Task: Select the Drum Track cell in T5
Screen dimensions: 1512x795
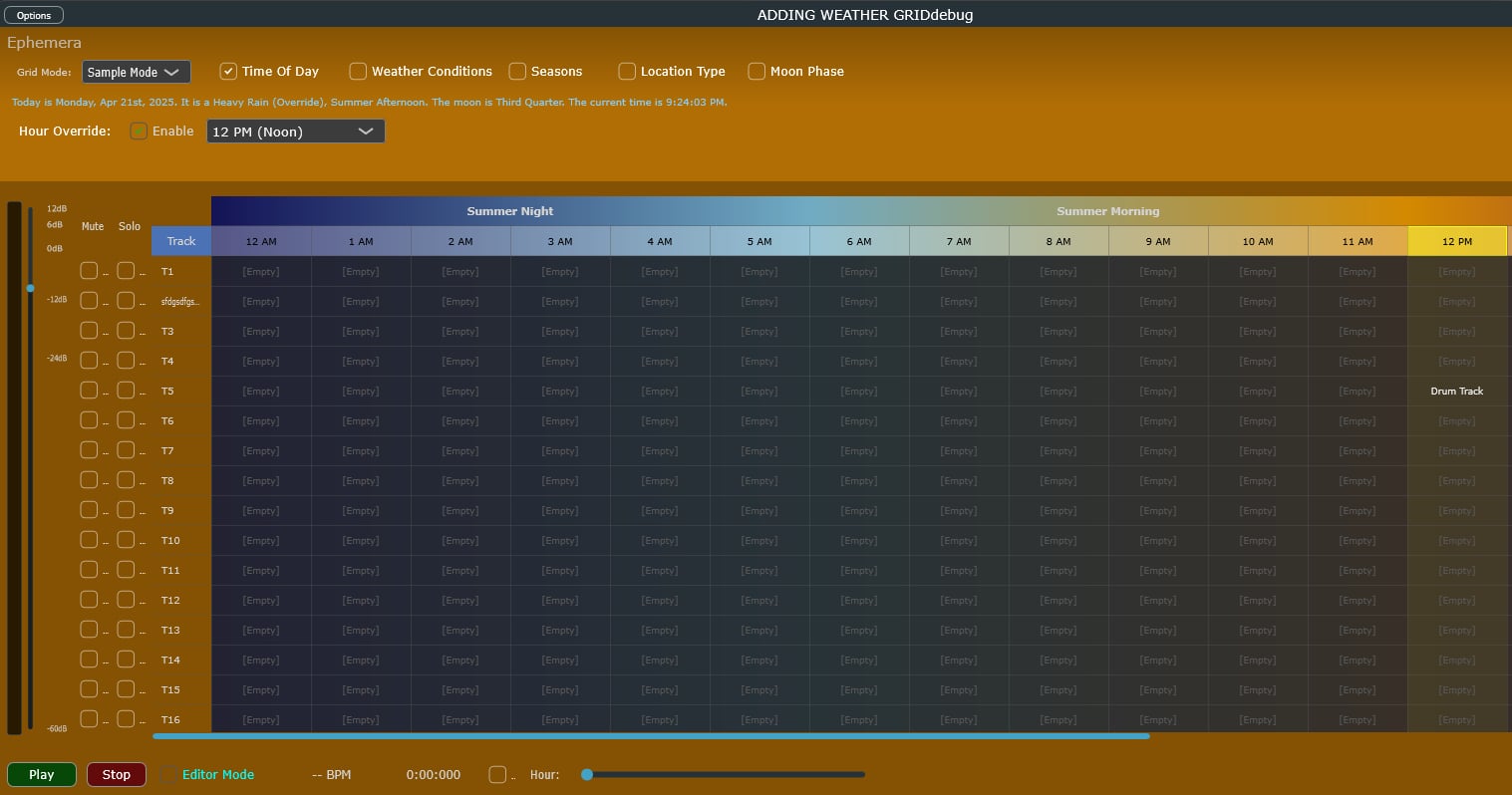Action: tap(1456, 392)
